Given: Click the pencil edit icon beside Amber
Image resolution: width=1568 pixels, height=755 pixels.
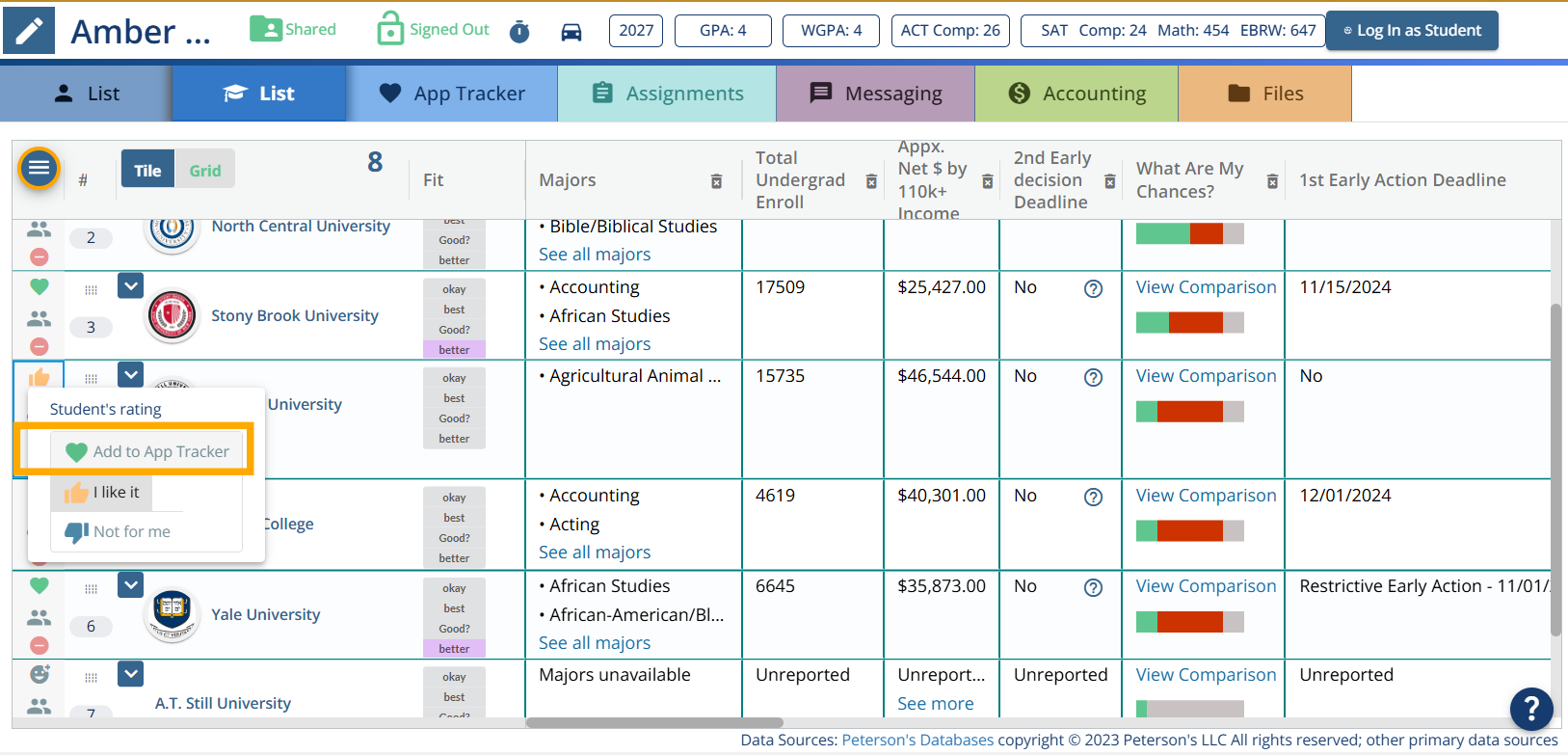Looking at the screenshot, I should [29, 31].
